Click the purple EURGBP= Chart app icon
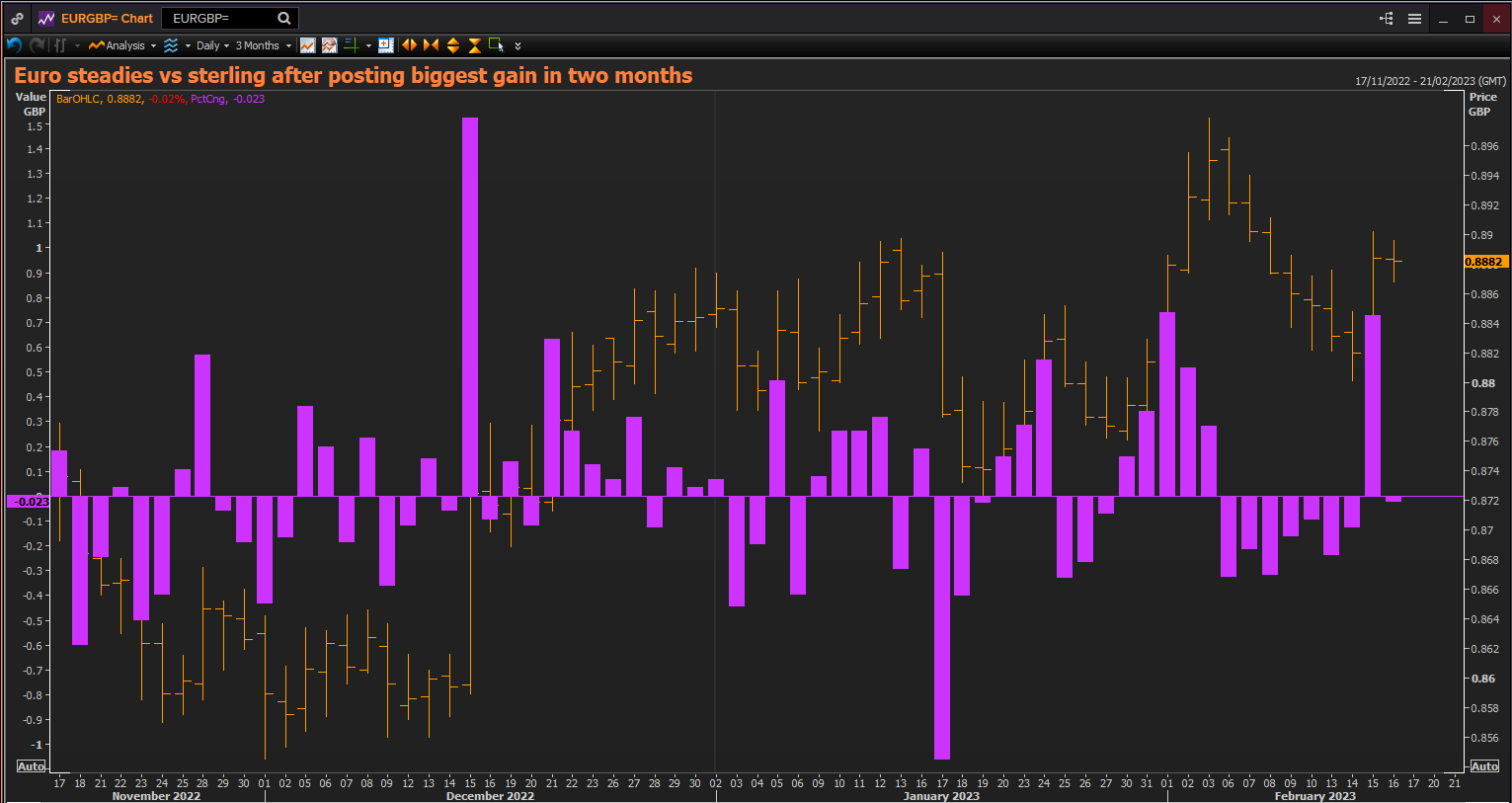The width and height of the screenshot is (1512, 803). 46,18
